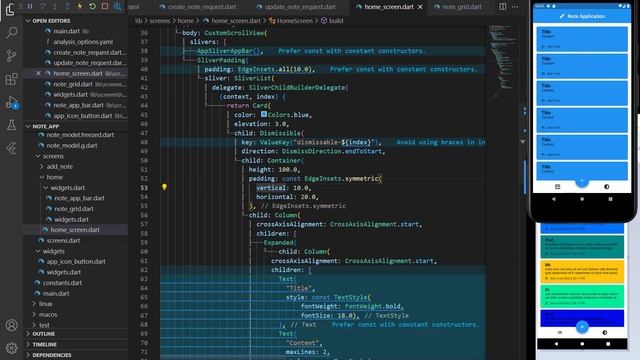640x360 pixels.
Task: Open the Explorer view in activity bar
Action: [11, 9]
